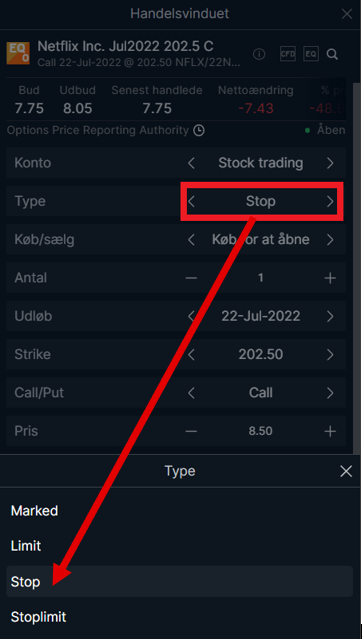This screenshot has height=639, width=362.
Task: Close the Type selection panel
Action: (x=346, y=472)
